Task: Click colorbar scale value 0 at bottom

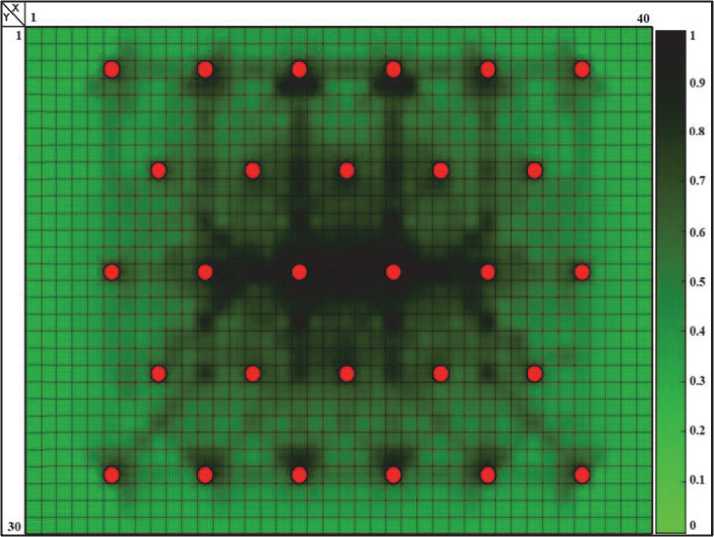Action: pyautogui.click(x=693, y=525)
